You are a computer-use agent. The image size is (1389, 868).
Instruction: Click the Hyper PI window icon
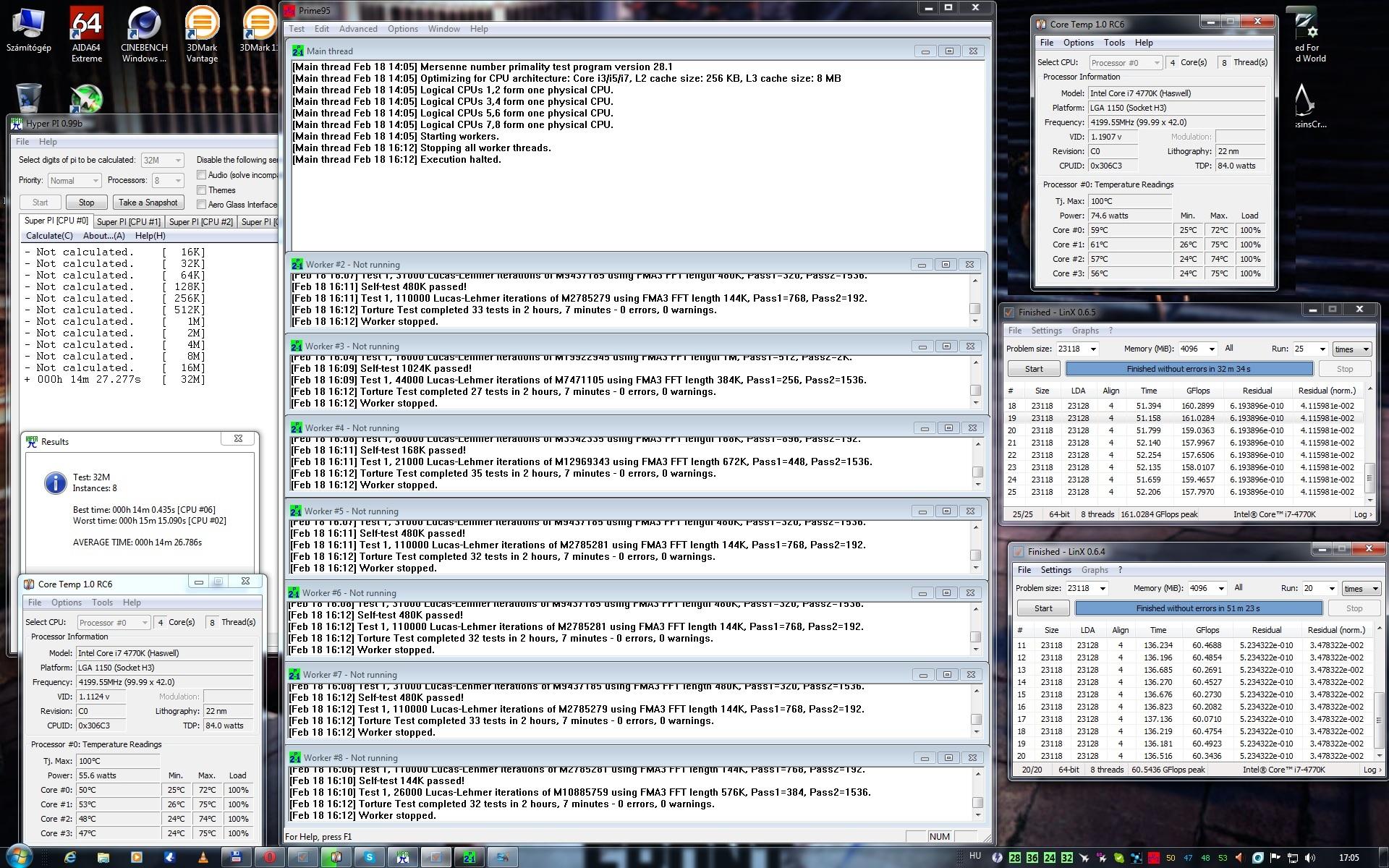click(17, 123)
